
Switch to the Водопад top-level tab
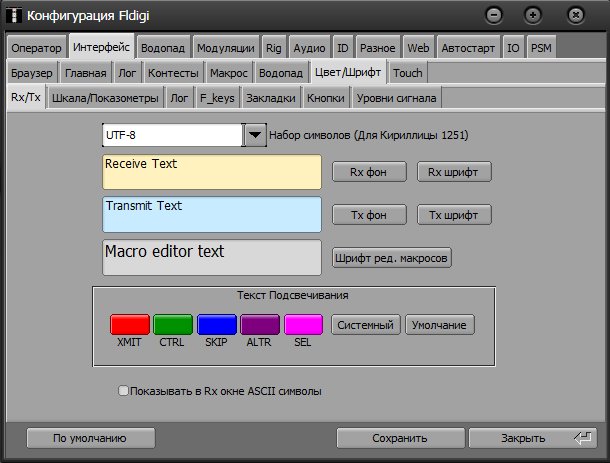pyautogui.click(x=161, y=48)
